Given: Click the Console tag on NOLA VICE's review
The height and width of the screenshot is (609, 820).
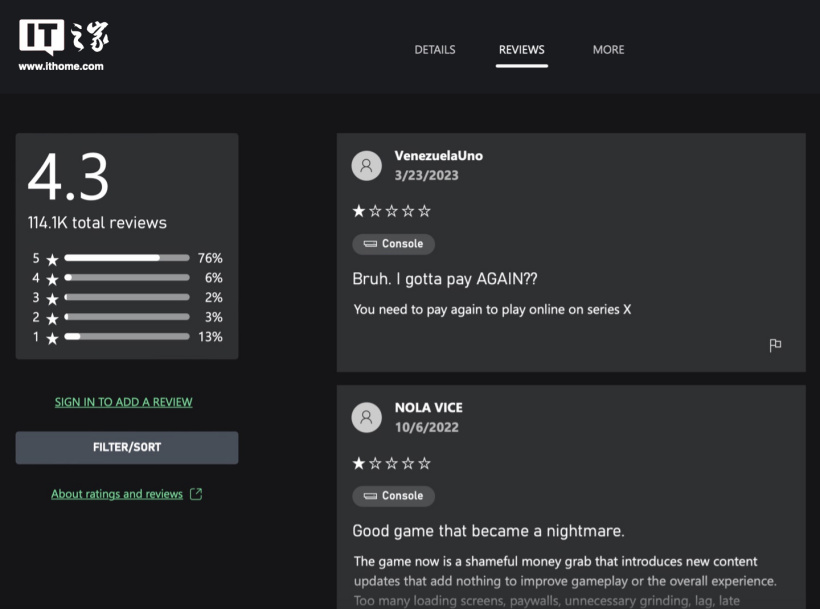Looking at the screenshot, I should click(393, 496).
